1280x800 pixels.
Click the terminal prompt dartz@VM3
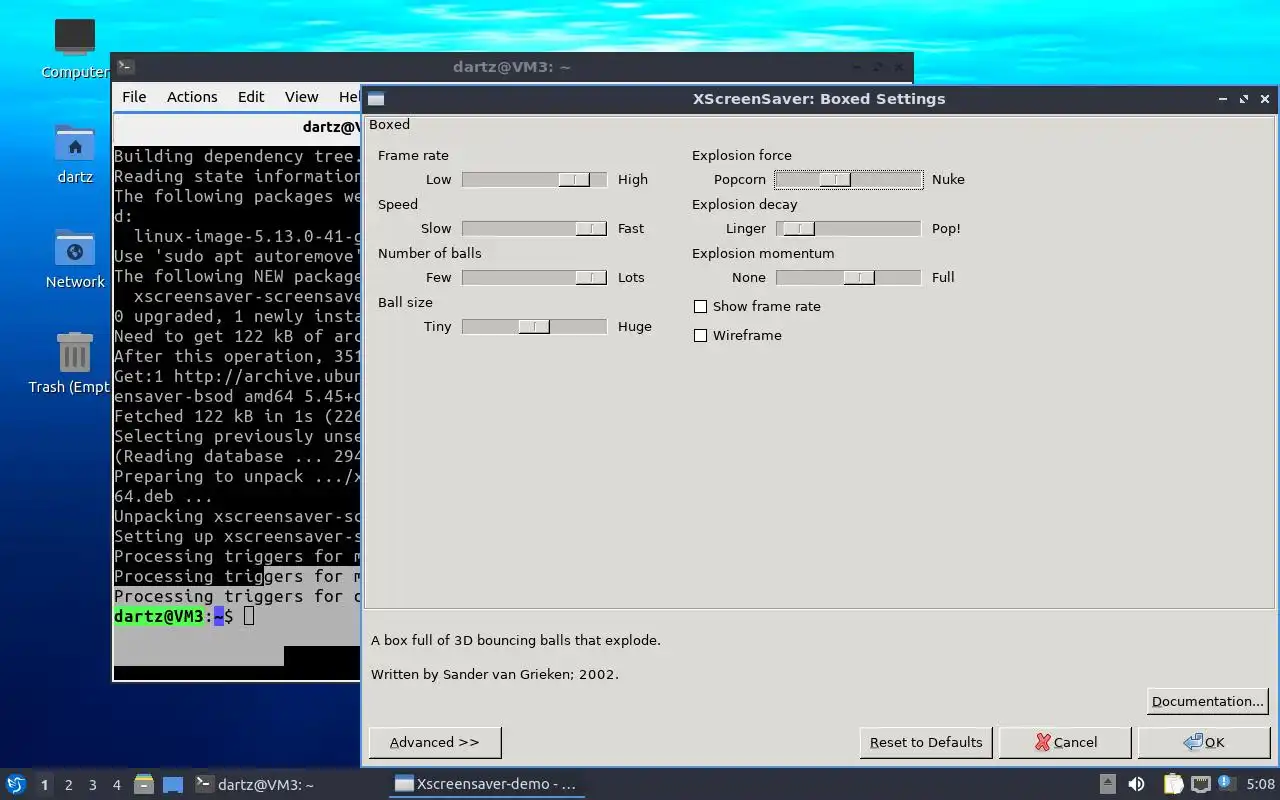pos(159,616)
